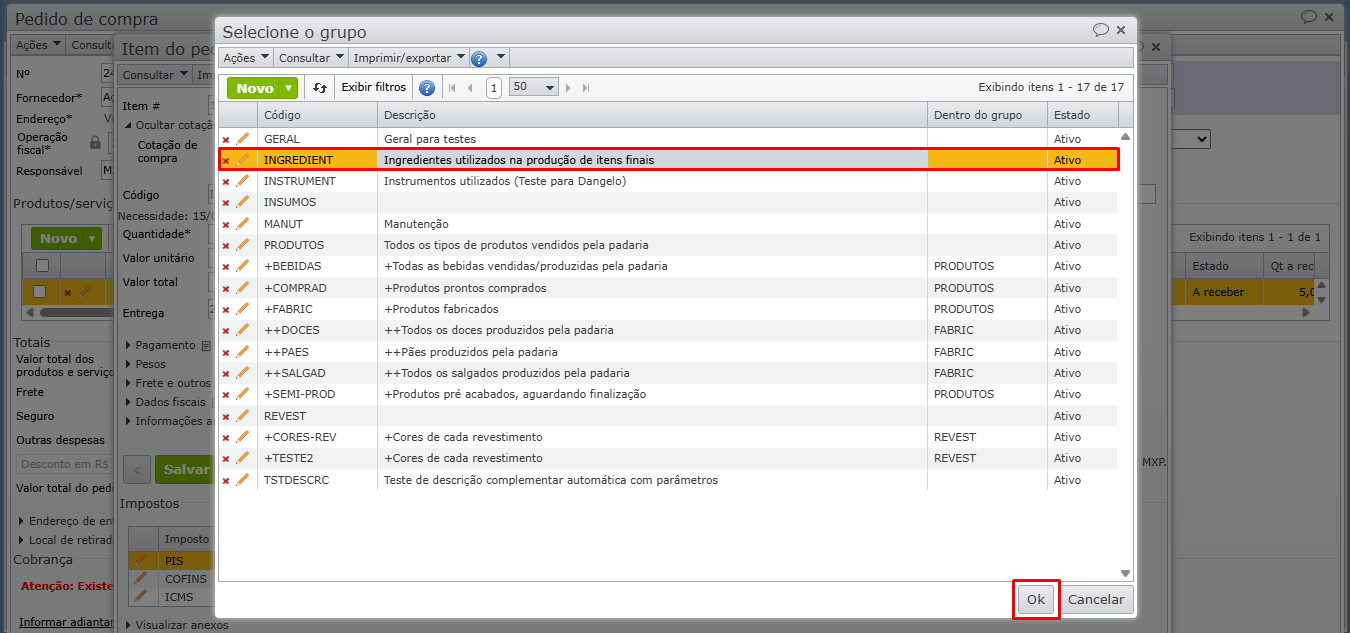This screenshot has height=633, width=1350.
Task: Refresh the group list
Action: tap(319, 88)
